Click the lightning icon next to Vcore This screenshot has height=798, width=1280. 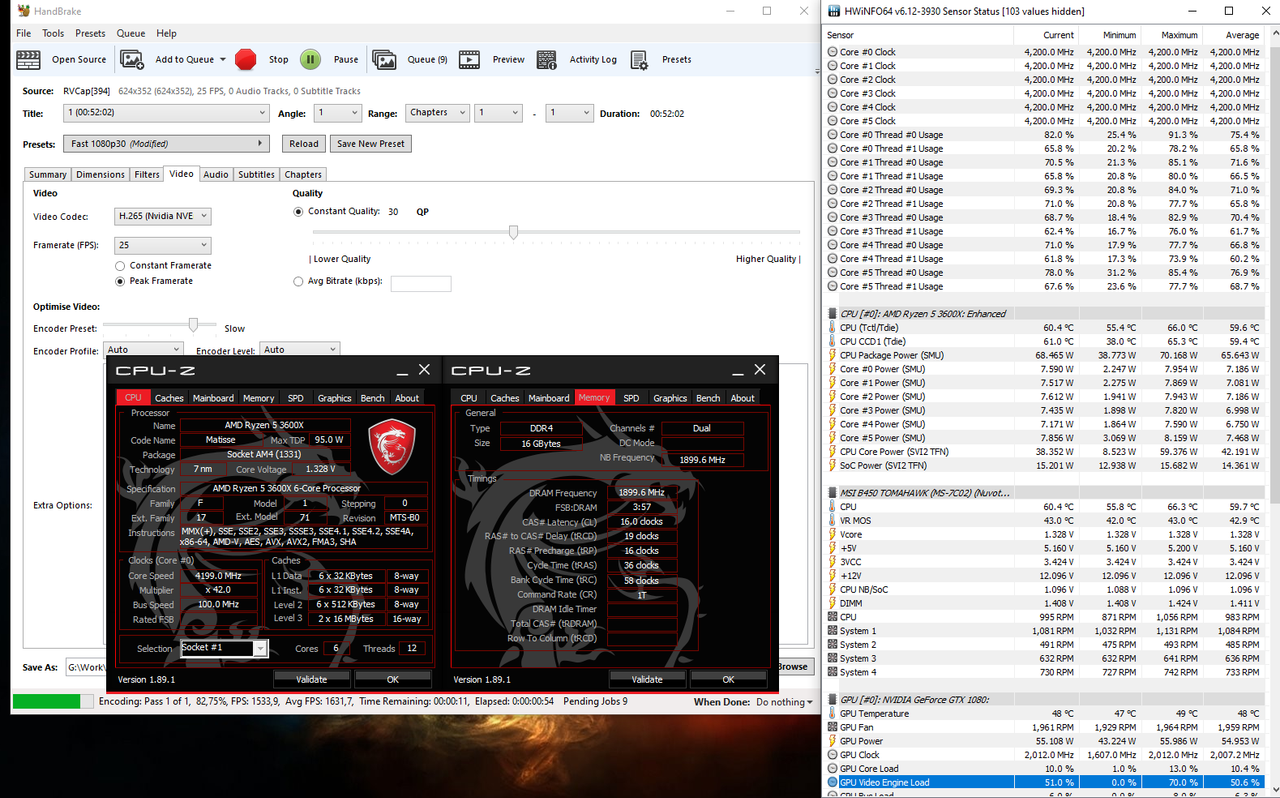click(833, 534)
